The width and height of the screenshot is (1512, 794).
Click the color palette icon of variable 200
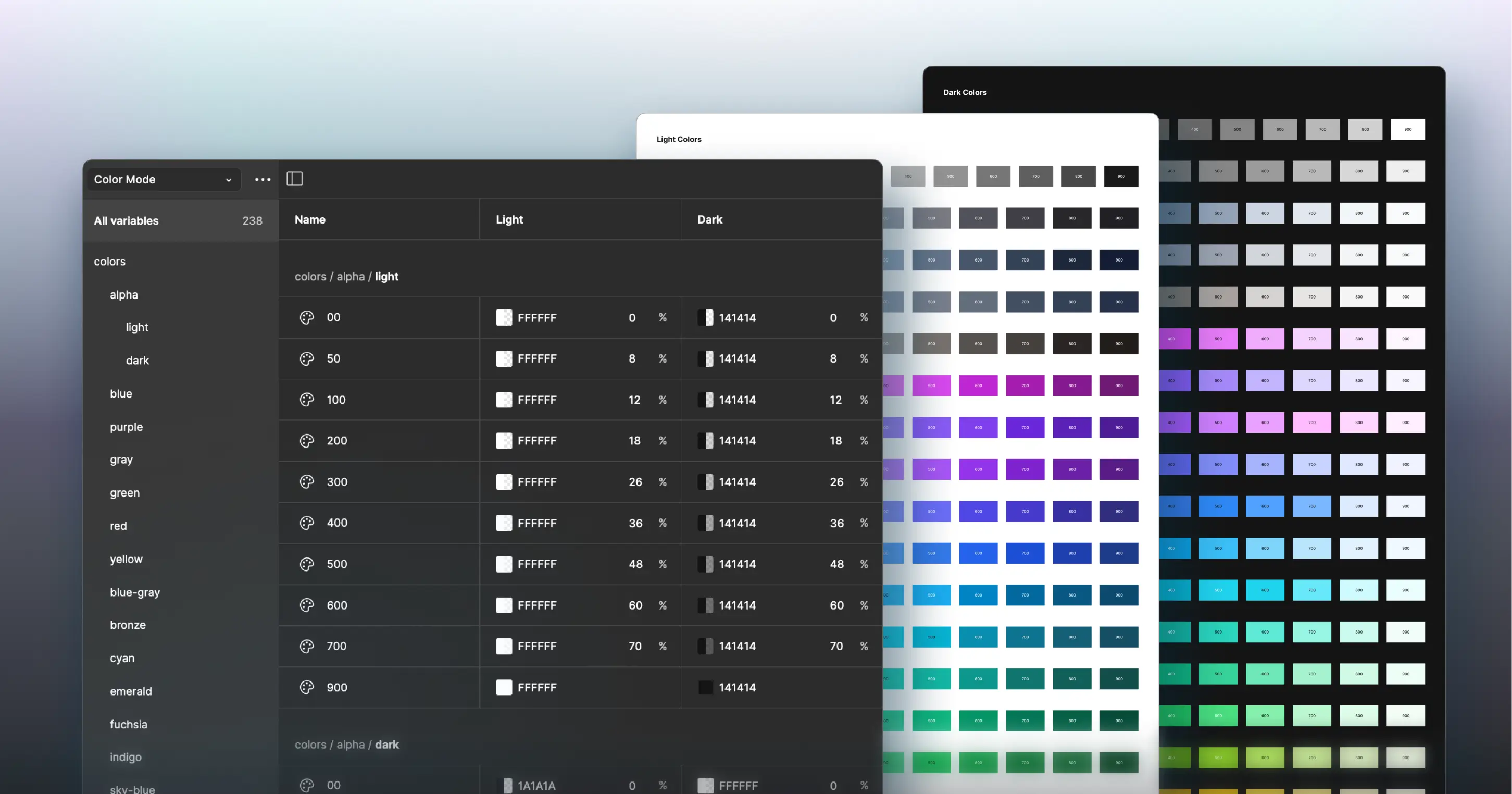[307, 440]
